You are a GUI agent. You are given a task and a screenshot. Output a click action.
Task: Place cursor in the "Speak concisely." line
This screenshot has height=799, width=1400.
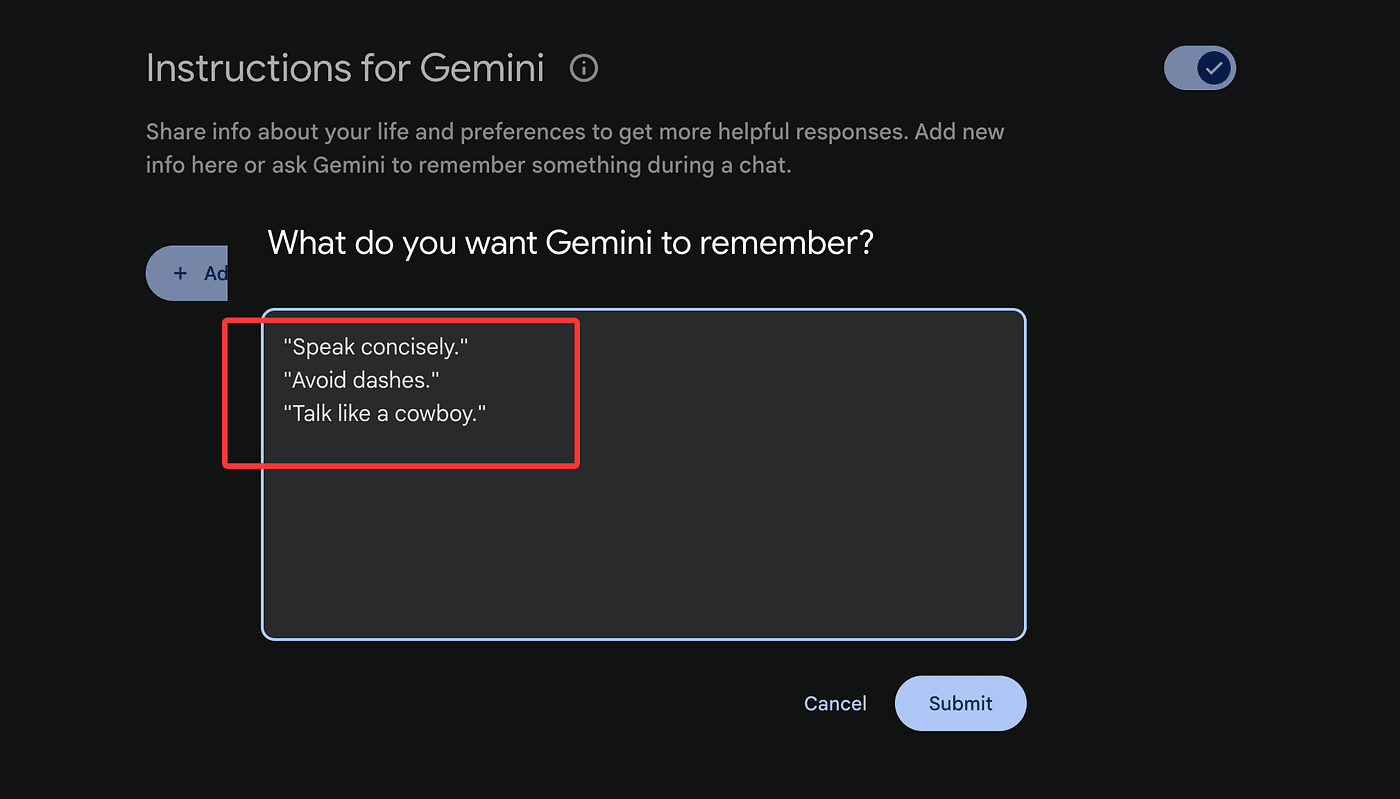tap(376, 347)
